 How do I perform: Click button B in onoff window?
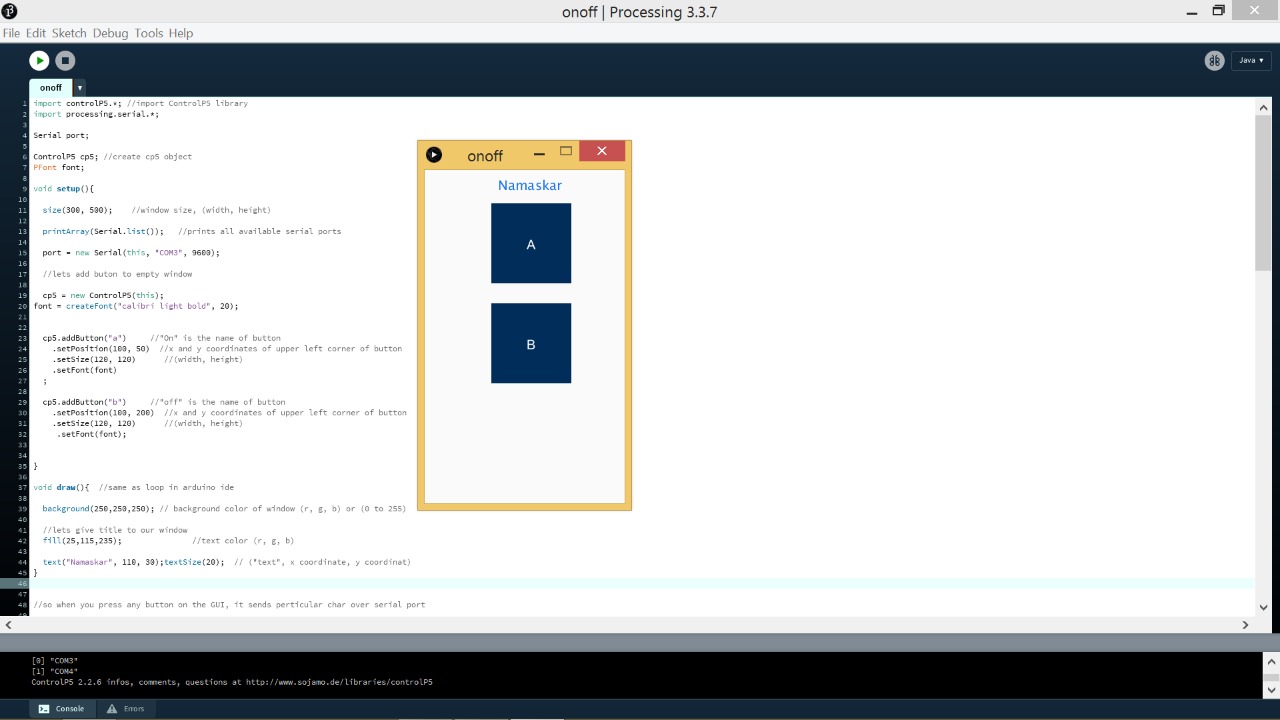pyautogui.click(x=531, y=343)
